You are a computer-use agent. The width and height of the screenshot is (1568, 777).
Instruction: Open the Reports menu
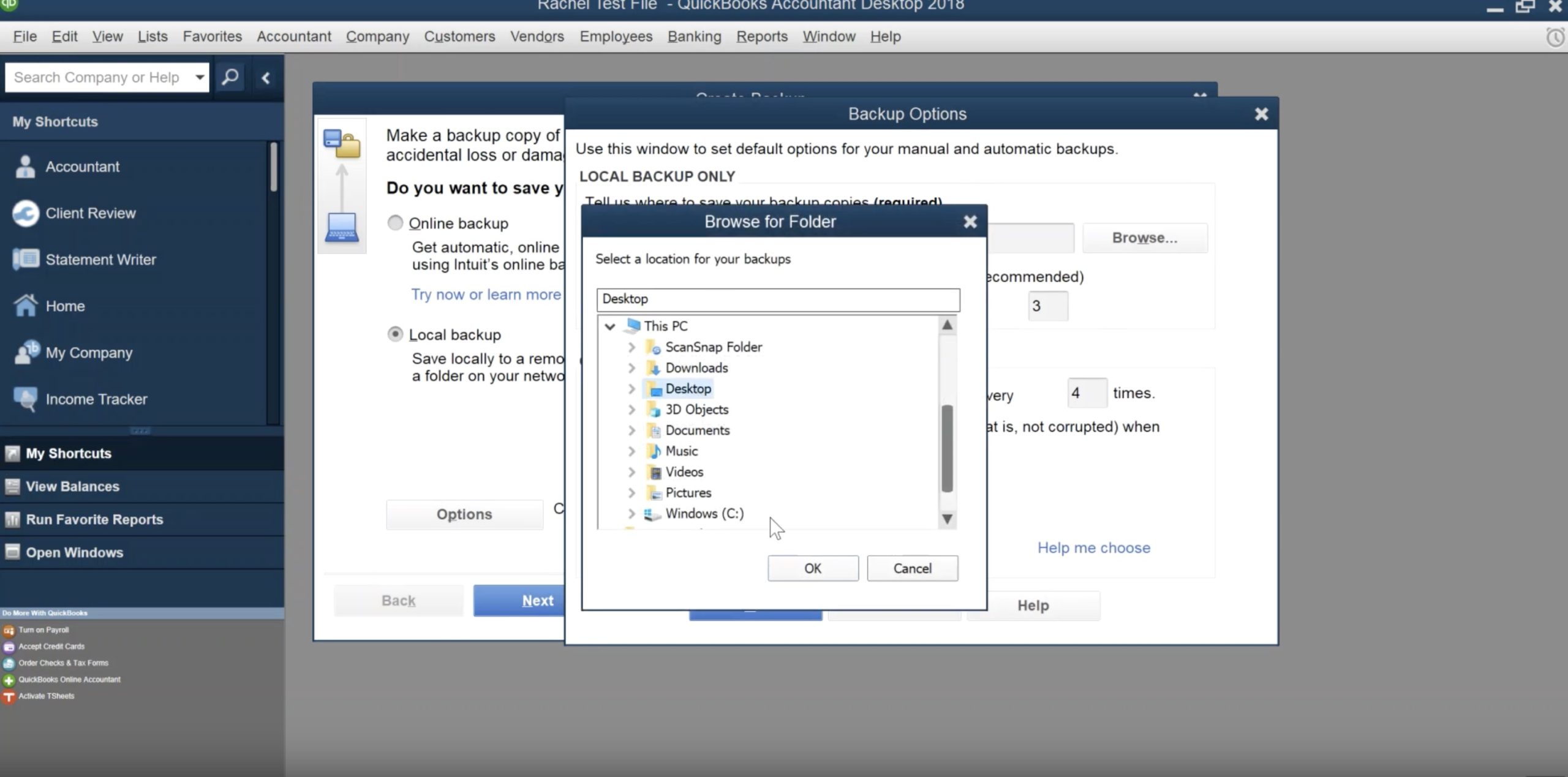762,36
